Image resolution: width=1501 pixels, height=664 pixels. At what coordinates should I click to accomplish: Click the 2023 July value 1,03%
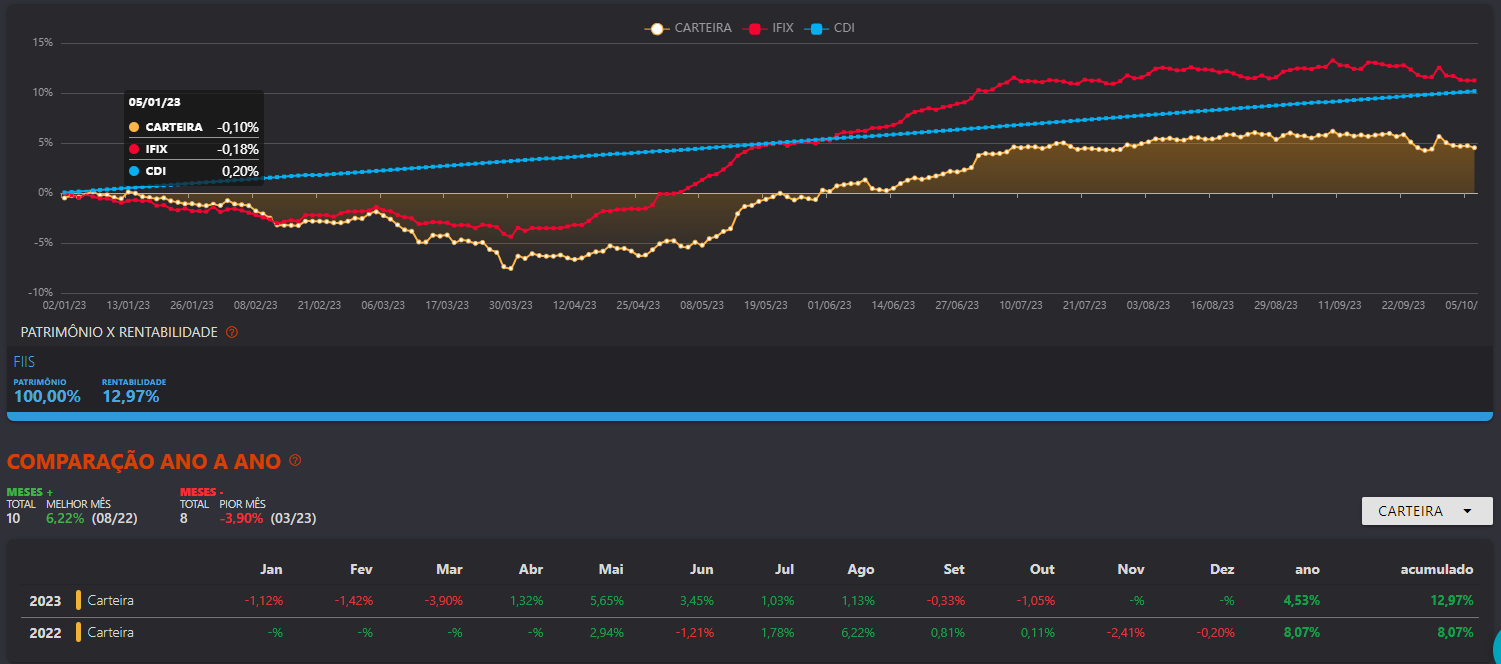777,601
